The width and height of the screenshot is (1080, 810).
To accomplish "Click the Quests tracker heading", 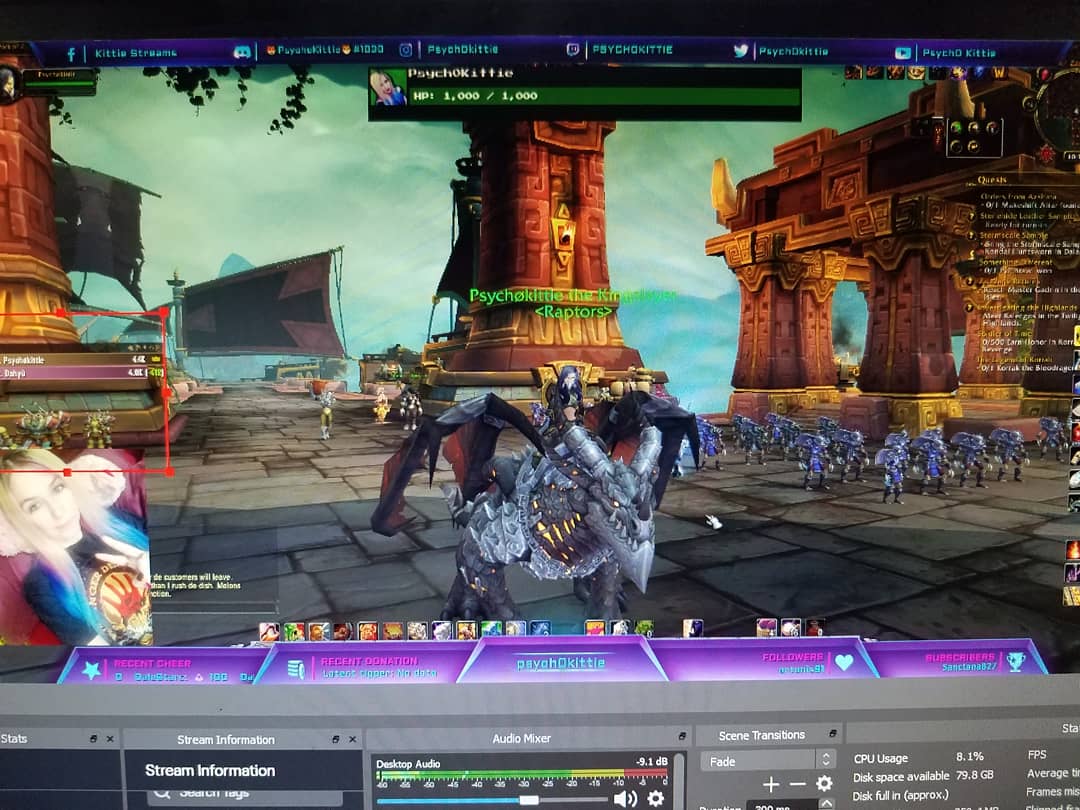I will [x=992, y=180].
